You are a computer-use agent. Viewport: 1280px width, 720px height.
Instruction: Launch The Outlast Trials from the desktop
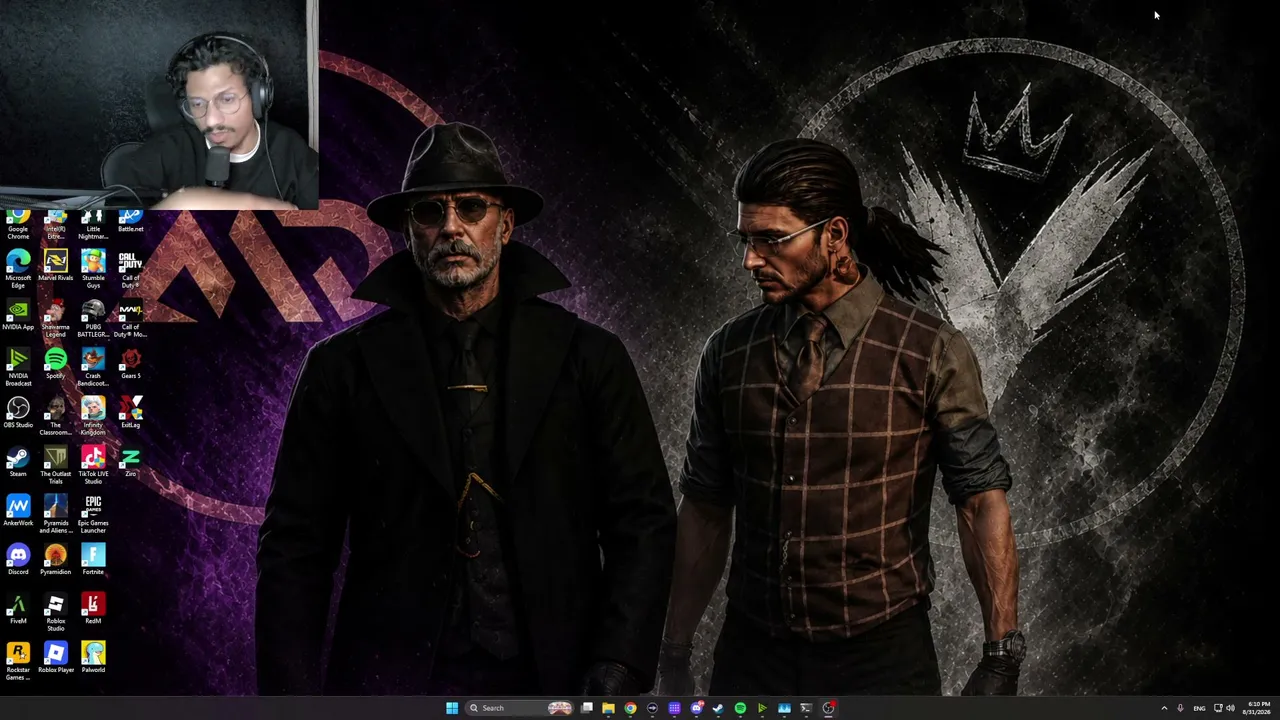click(x=55, y=465)
